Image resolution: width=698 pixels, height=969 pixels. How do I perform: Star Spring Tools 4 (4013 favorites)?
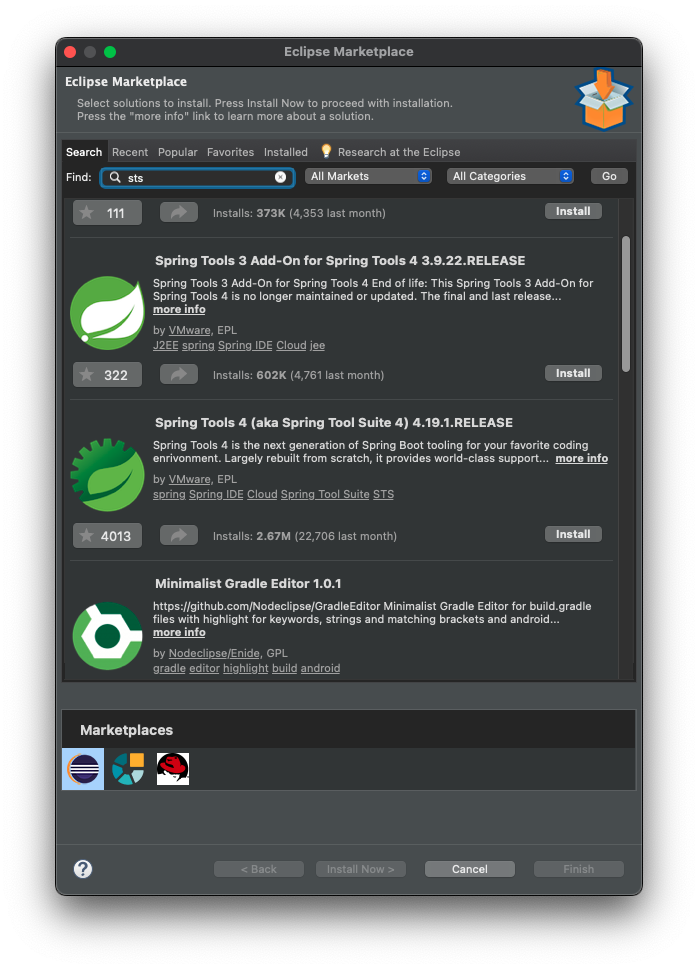coord(108,536)
